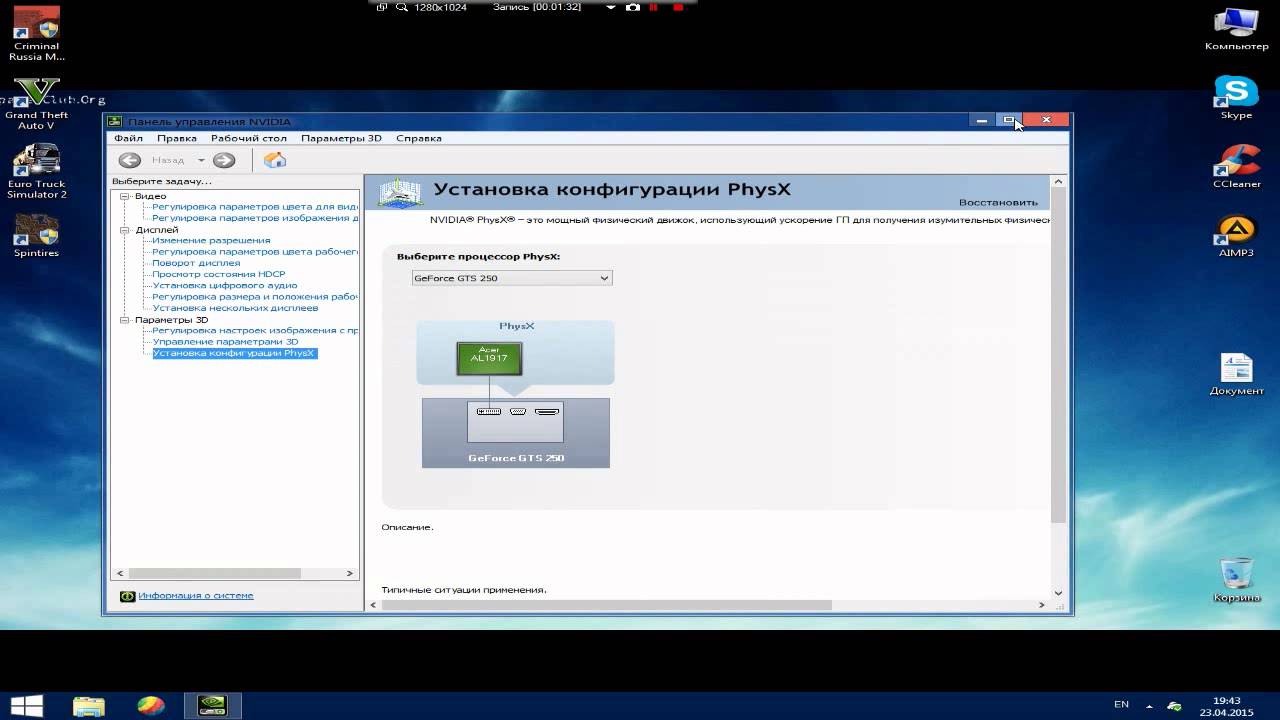Open the Правка menu
1280x720 pixels.
[177, 138]
